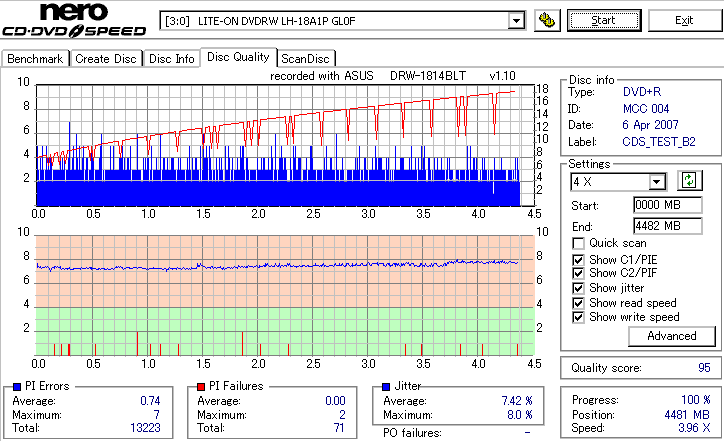The image size is (724, 441).
Task: Click the blue PI Errors legend square
Action: [17, 387]
